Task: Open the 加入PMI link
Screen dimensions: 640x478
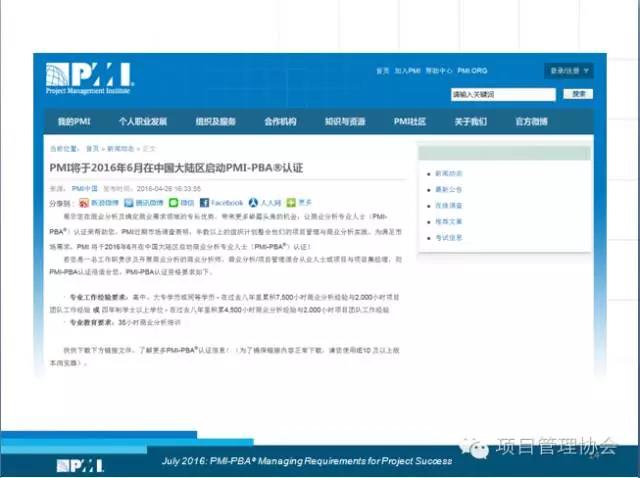Action: coord(407,71)
